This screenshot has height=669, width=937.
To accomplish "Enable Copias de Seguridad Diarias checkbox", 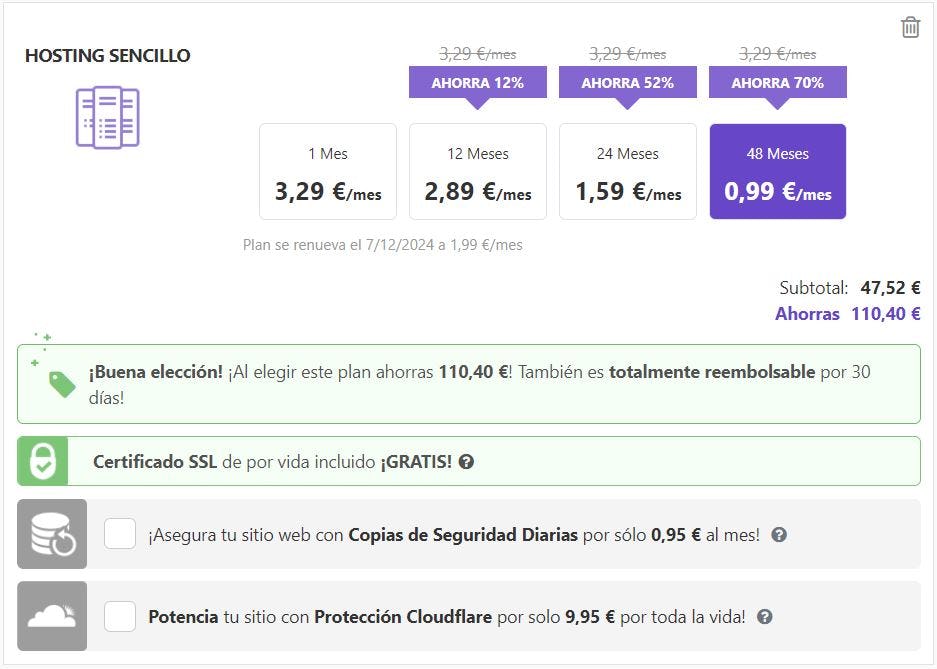I will (x=120, y=535).
